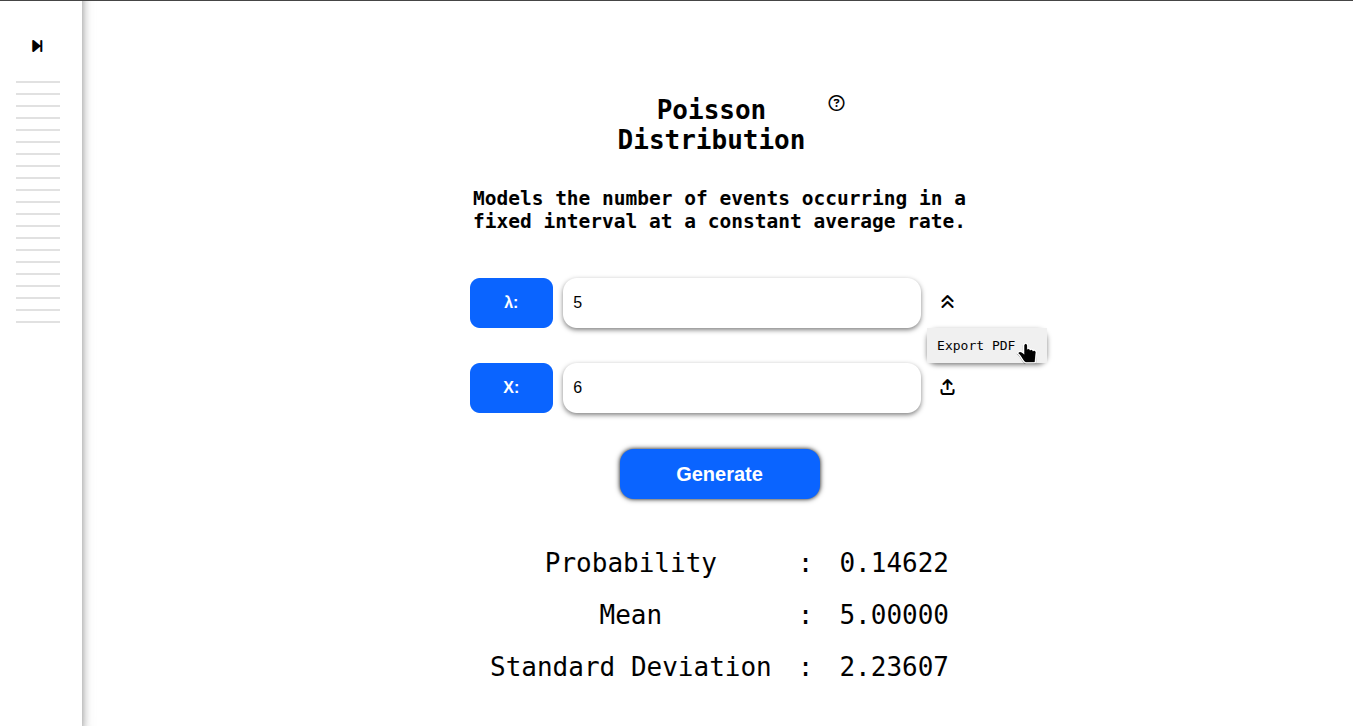Image resolution: width=1353 pixels, height=726 pixels.
Task: Click the Standard Deviation result label
Action: coord(631,667)
